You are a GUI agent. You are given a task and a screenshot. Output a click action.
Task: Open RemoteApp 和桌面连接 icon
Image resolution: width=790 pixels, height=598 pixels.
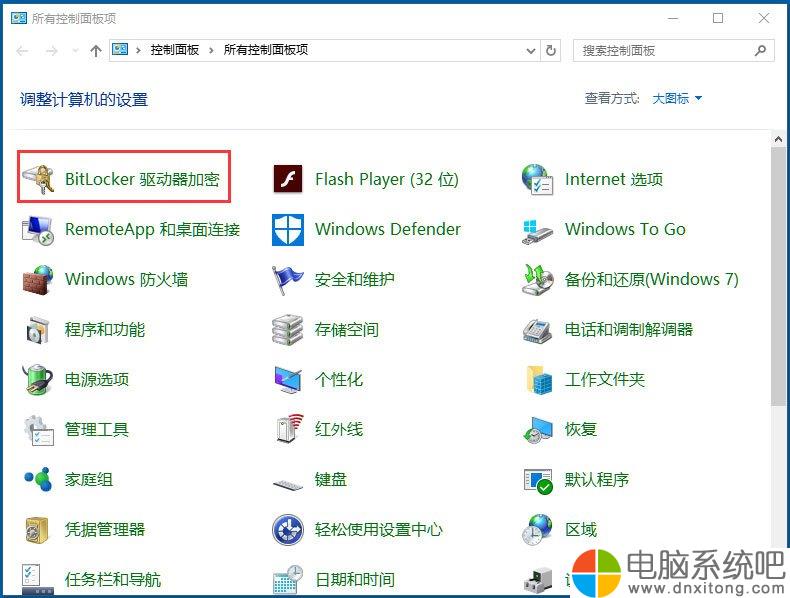(x=37, y=230)
